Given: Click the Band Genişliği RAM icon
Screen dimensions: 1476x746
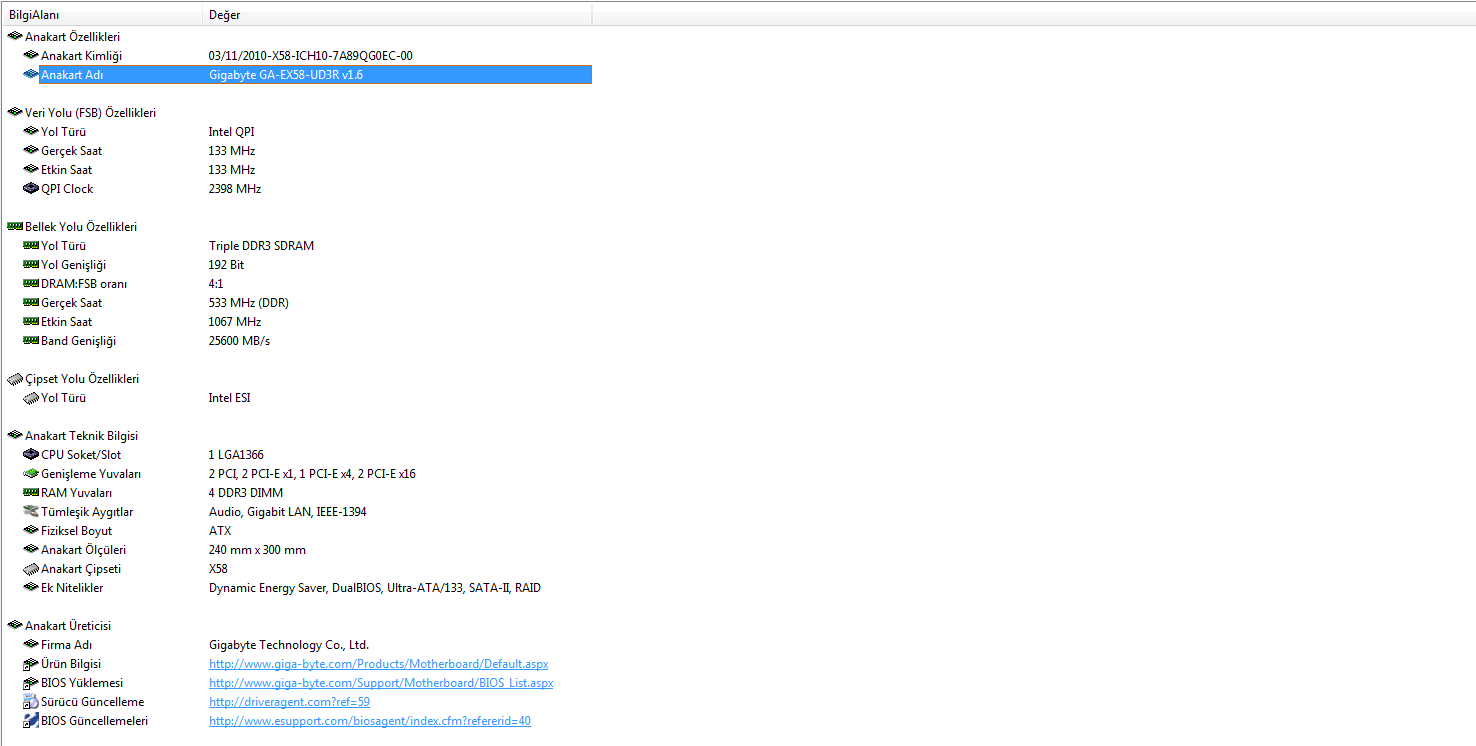Looking at the screenshot, I should click(30, 341).
